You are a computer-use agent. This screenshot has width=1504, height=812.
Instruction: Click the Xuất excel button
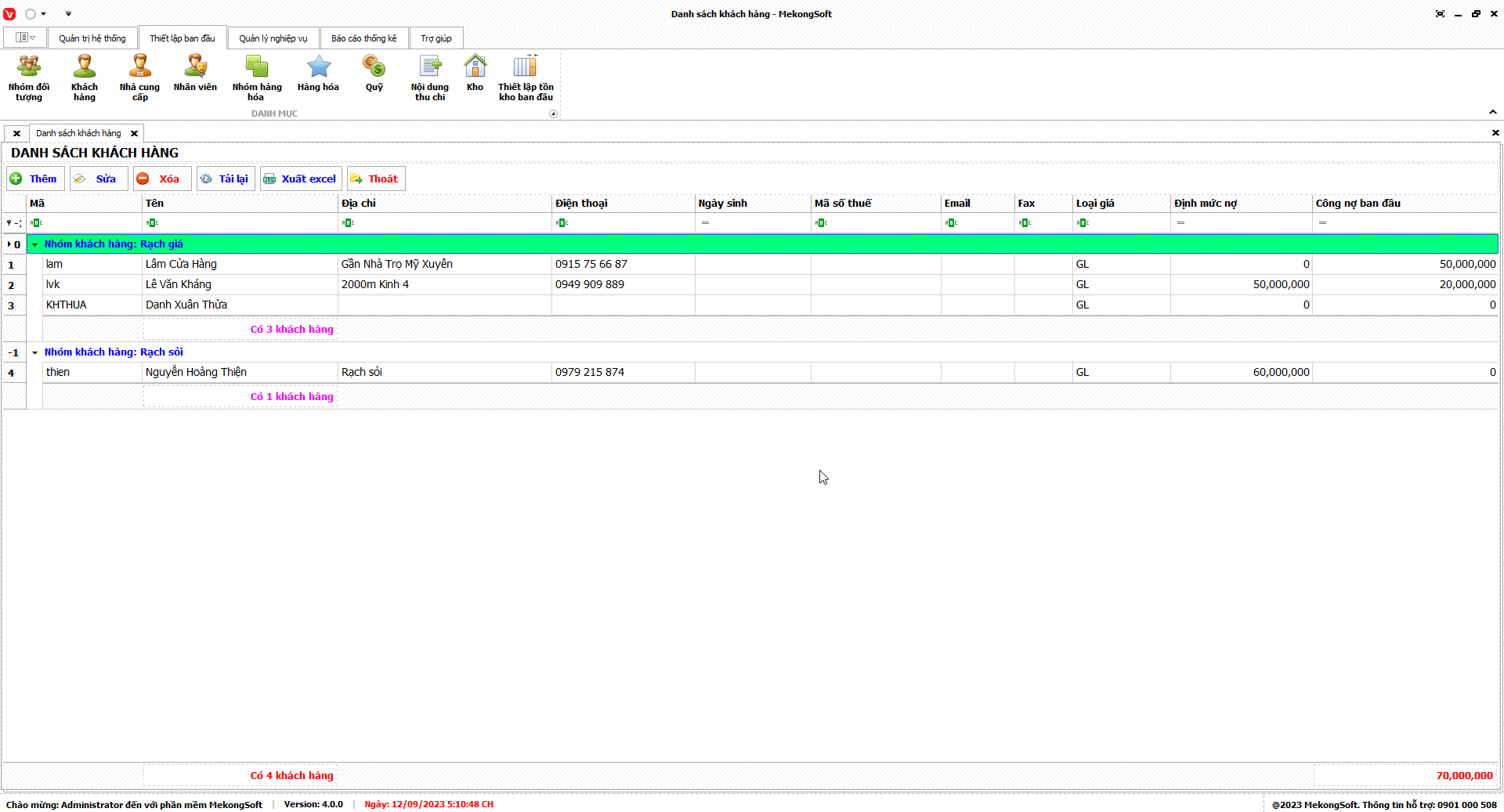tap(301, 179)
